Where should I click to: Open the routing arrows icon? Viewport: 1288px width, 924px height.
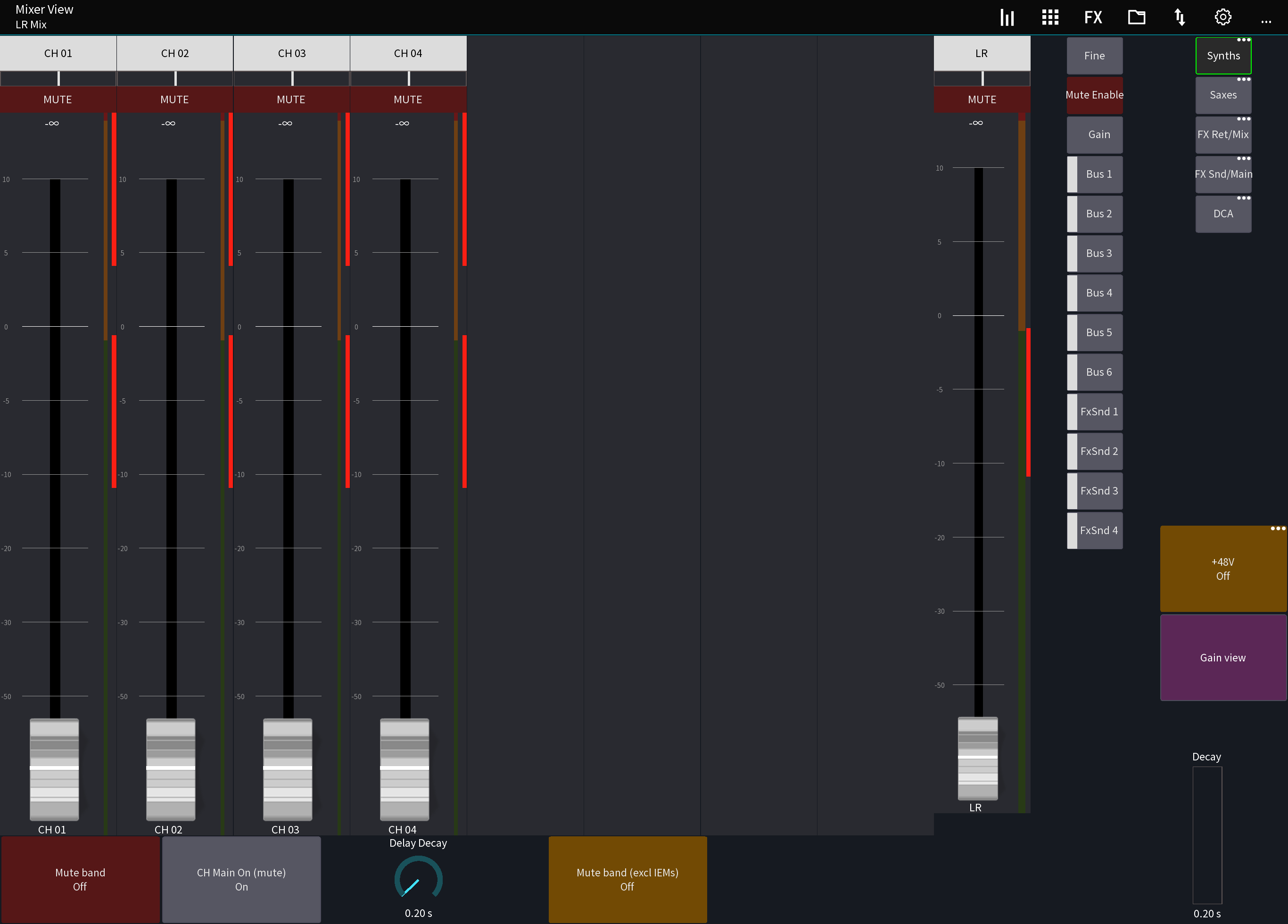(x=1180, y=17)
